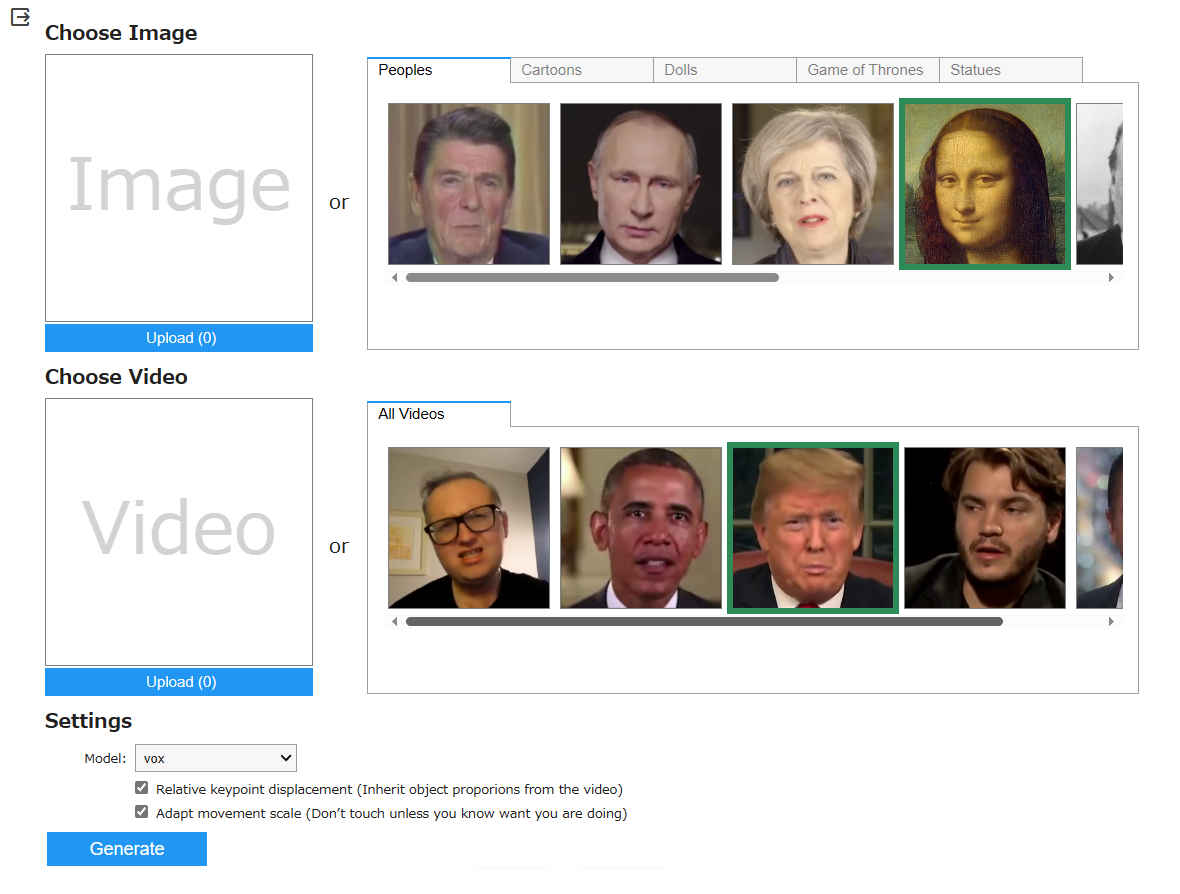The height and width of the screenshot is (894, 1180).
Task: Toggle Relative keypoint displacement checkbox
Action: pos(141,788)
